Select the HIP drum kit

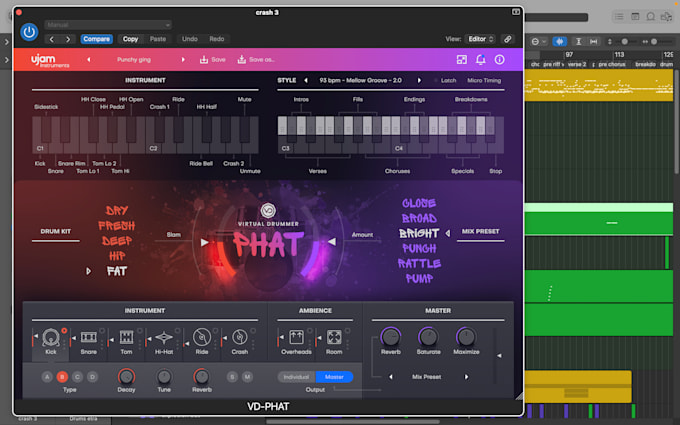tap(117, 256)
